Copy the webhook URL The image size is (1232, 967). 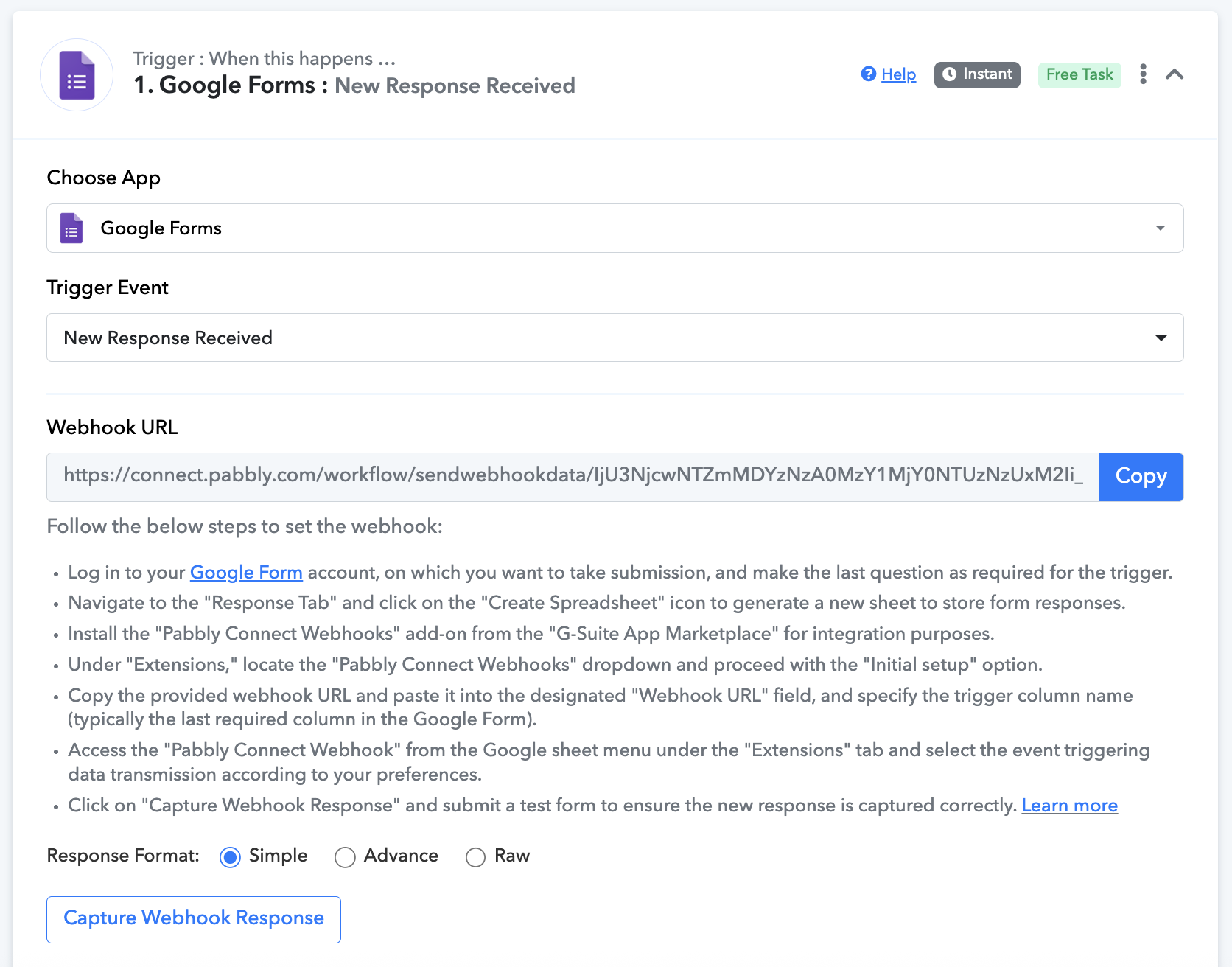point(1141,477)
